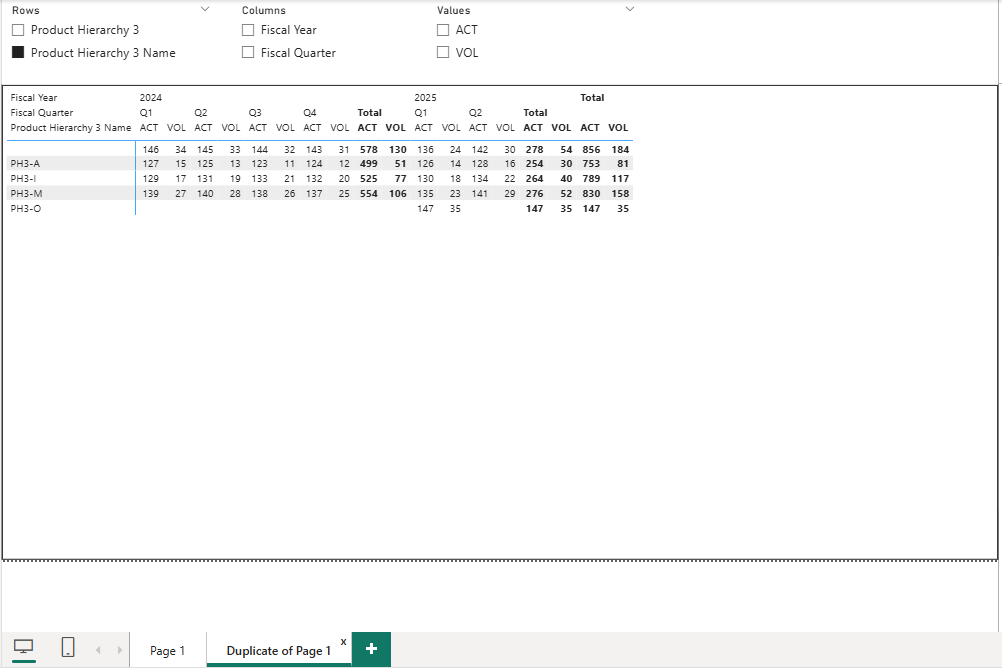
Task: Switch to mobile layout view icon
Action: click(x=68, y=647)
